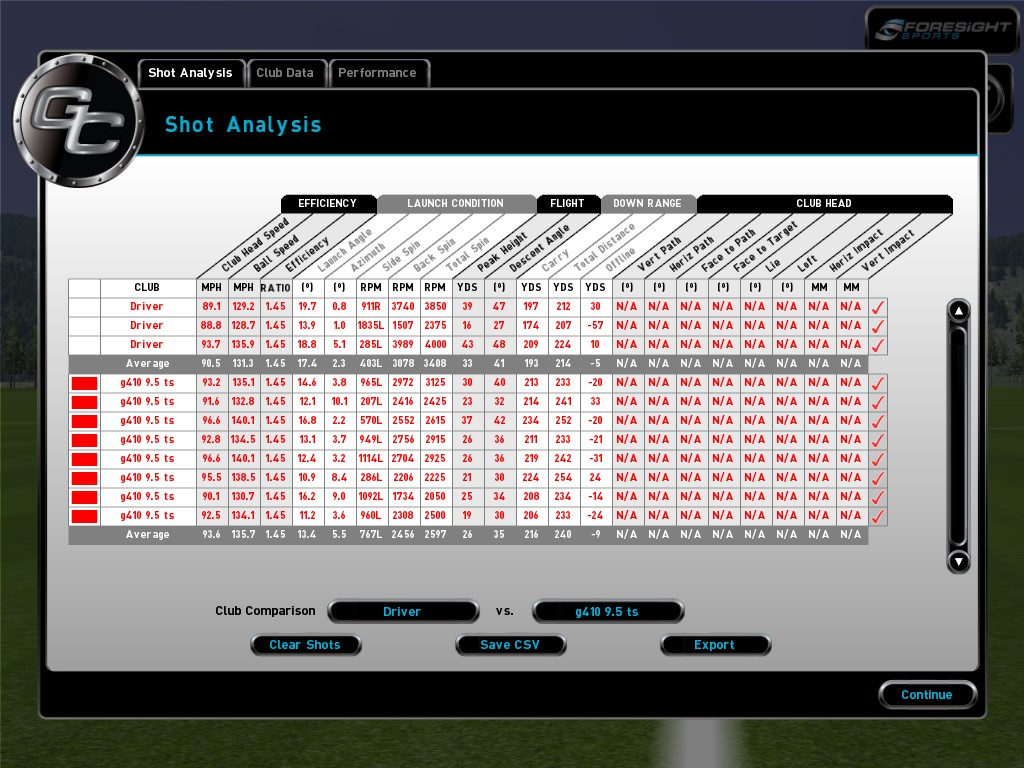Click the Average row with 90.5 MPH

pyautogui.click(x=468, y=364)
